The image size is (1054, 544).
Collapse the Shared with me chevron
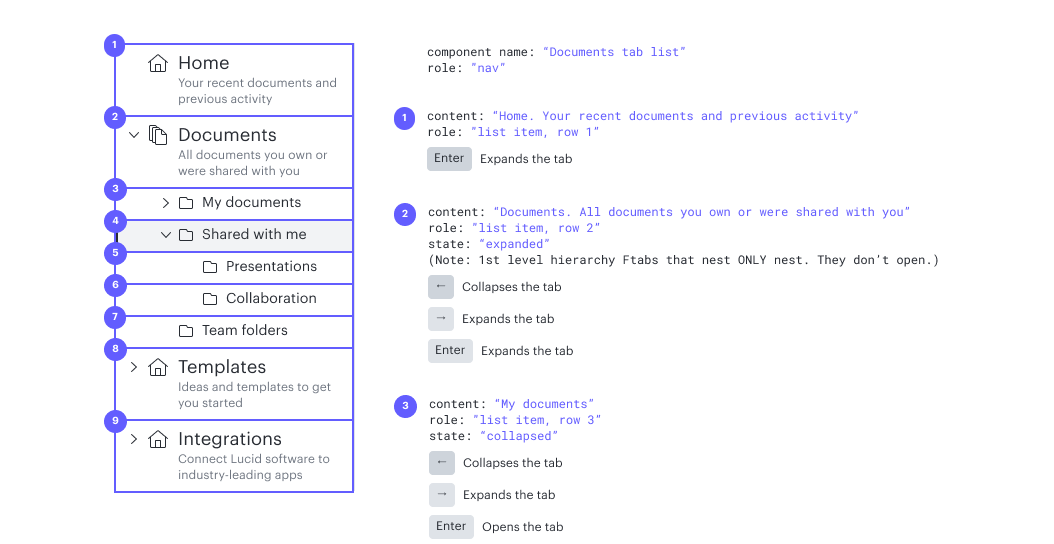coord(166,235)
